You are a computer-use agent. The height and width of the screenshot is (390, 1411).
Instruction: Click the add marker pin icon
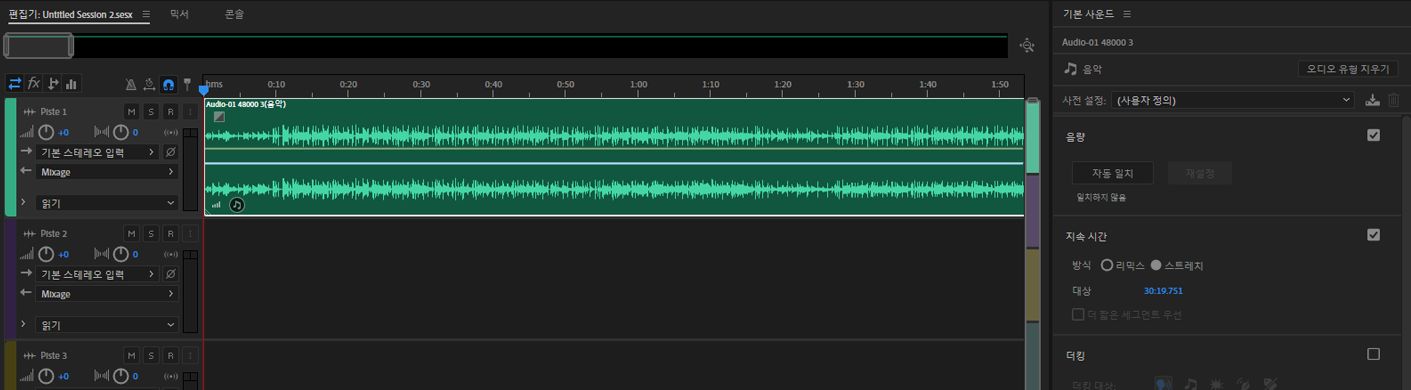pos(187,85)
